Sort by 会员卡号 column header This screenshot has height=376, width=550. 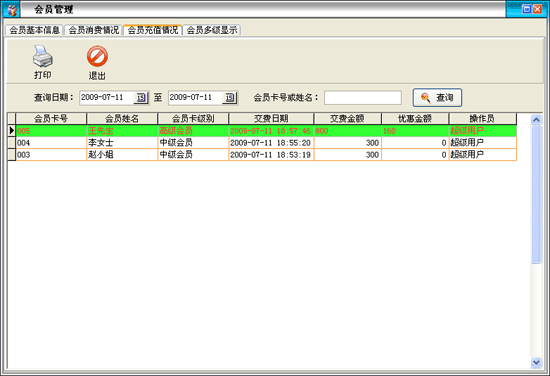(51, 119)
